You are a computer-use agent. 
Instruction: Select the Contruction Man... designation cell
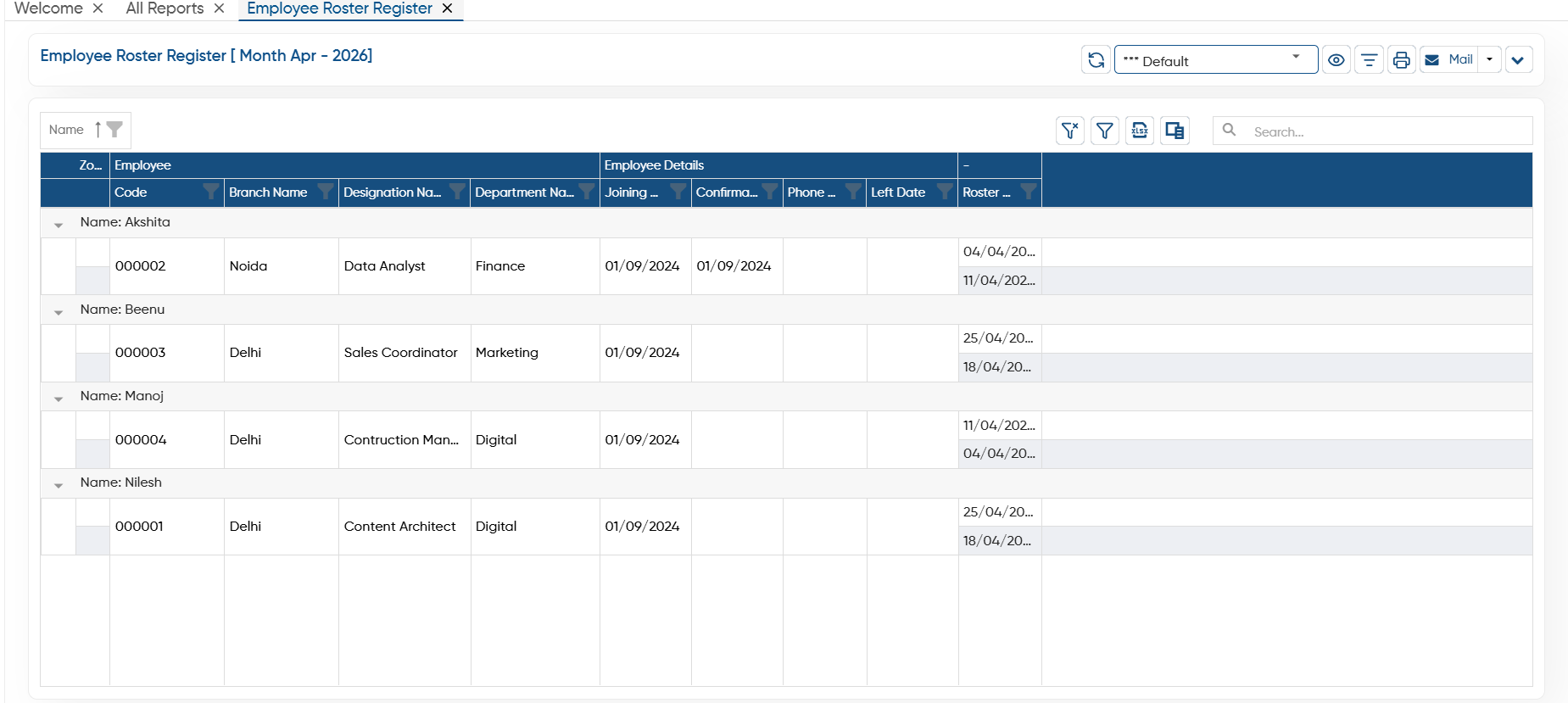click(x=405, y=440)
